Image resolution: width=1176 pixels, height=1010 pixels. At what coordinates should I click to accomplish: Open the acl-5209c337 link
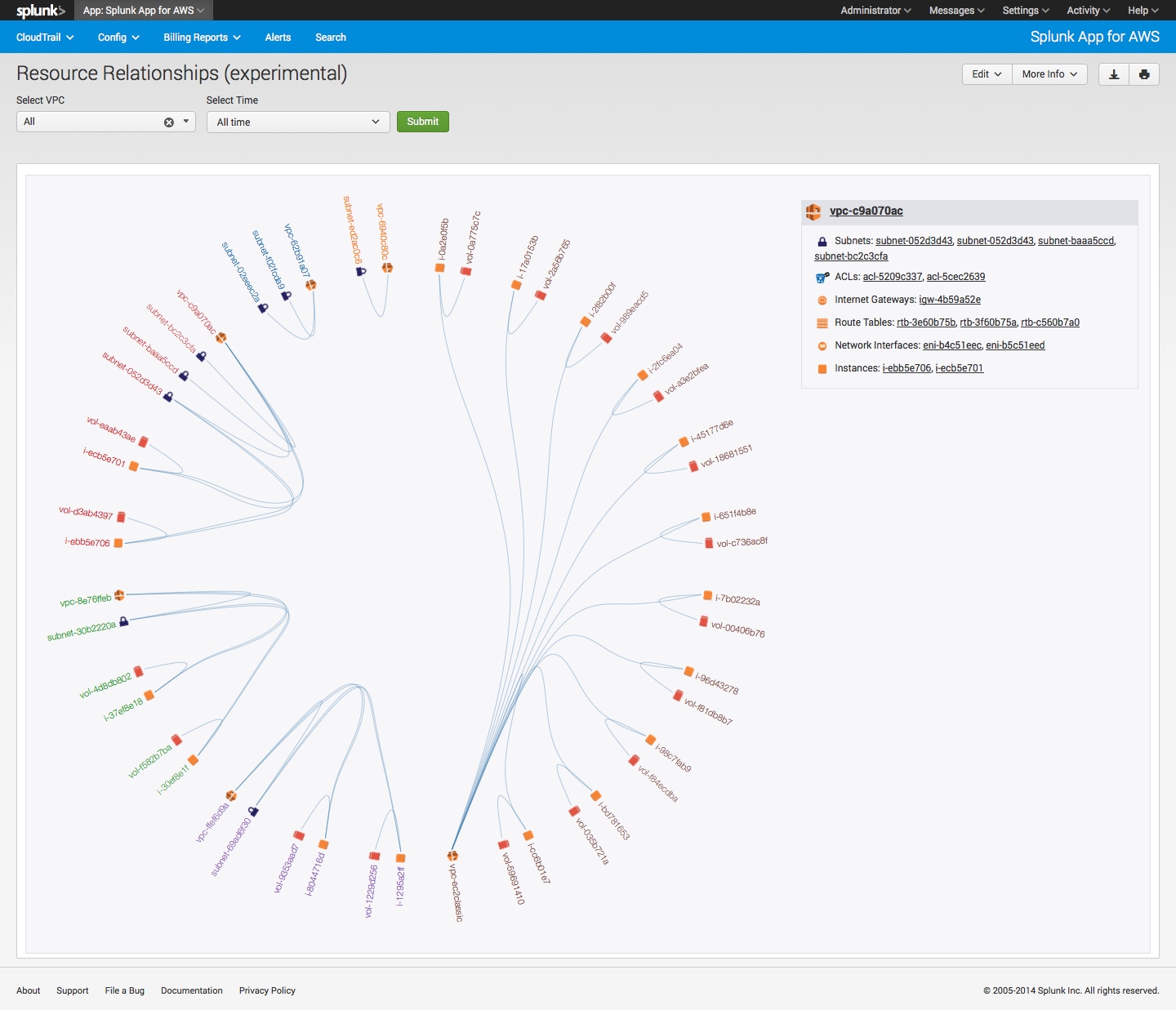(893, 277)
